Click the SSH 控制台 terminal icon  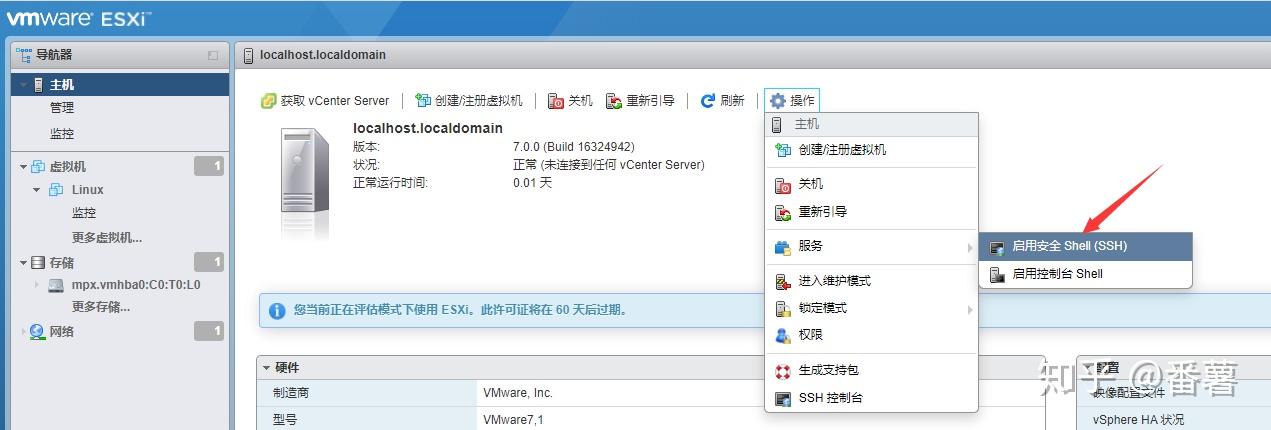click(784, 398)
